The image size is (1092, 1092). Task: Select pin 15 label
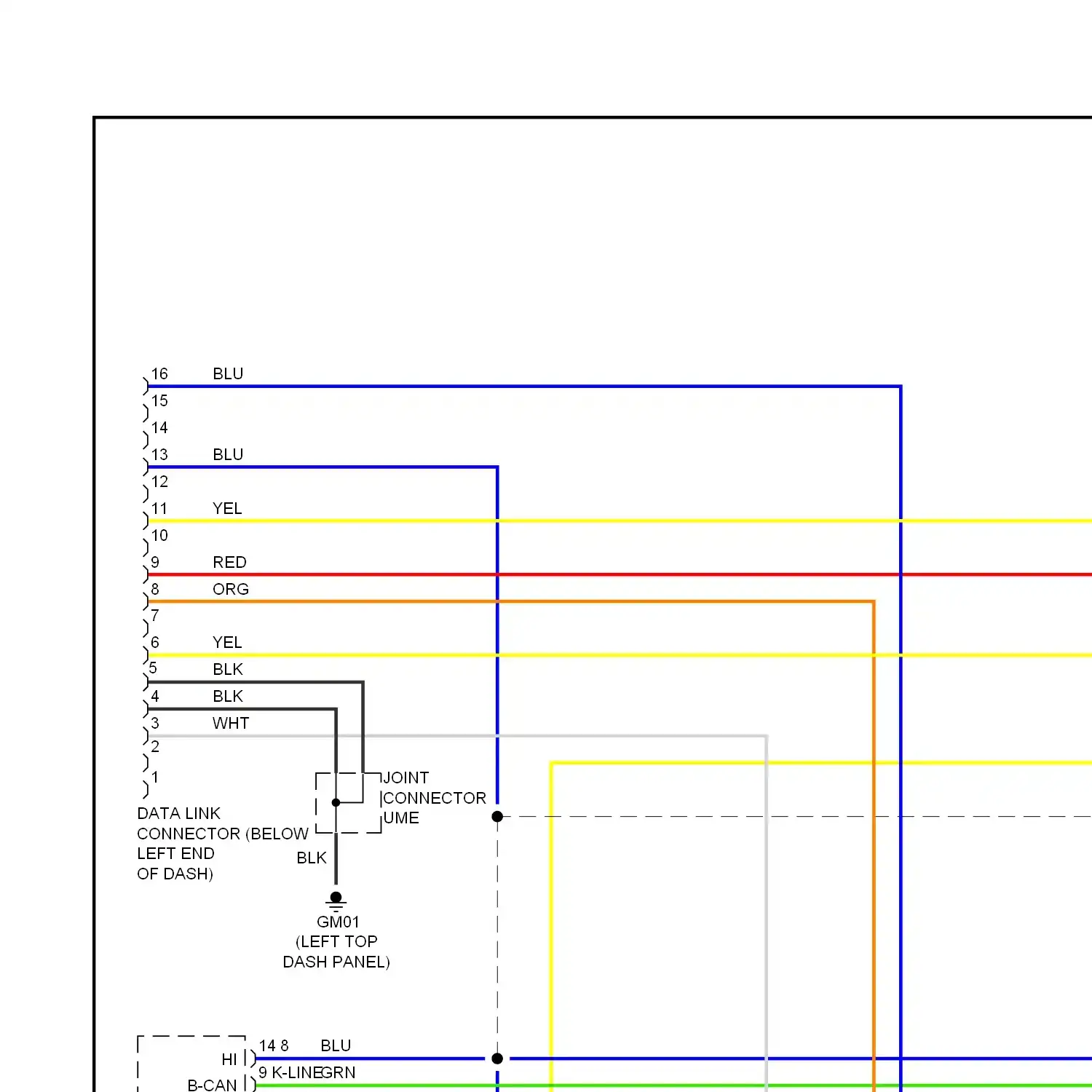point(159,401)
